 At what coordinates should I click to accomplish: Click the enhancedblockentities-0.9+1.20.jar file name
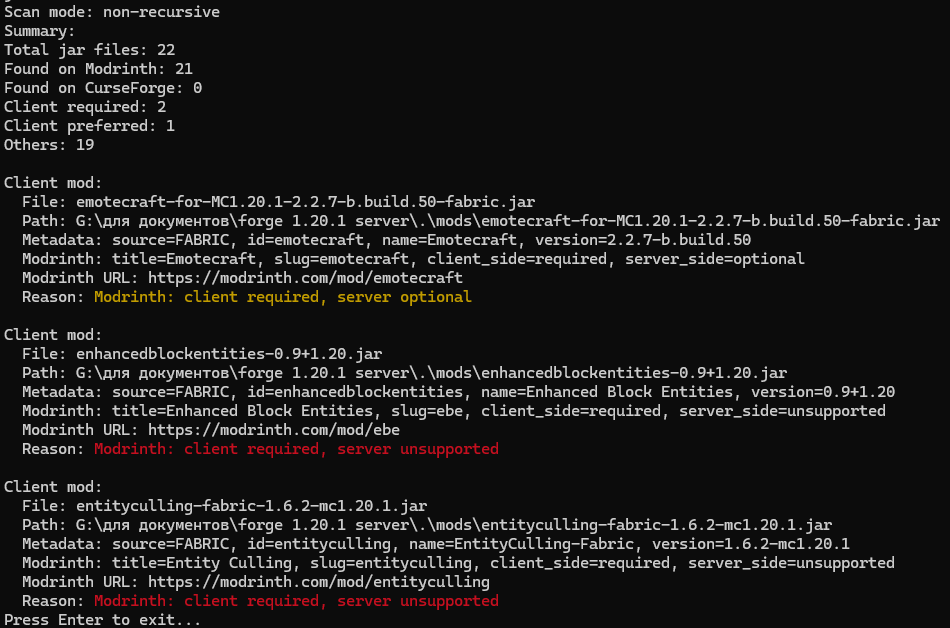[229, 354]
